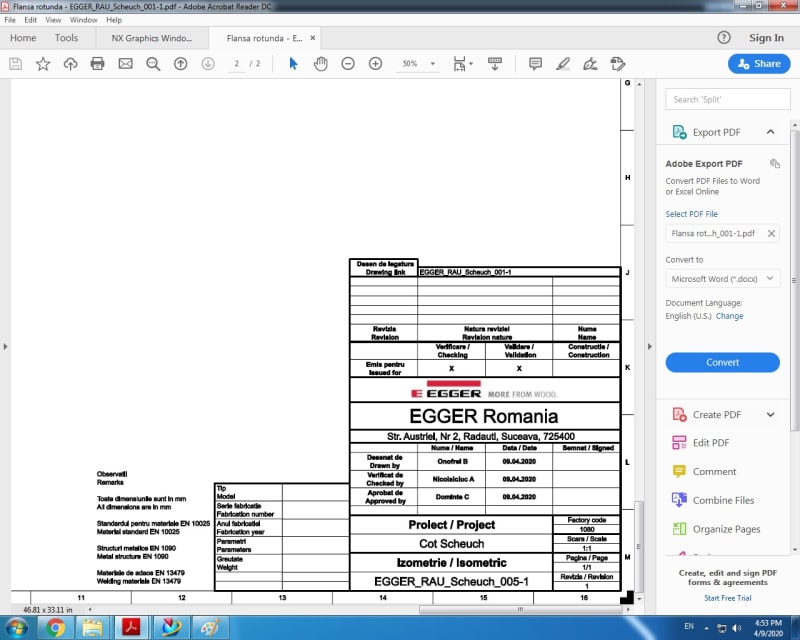Send the file by email envelope icon
The width and height of the screenshot is (800, 640).
coord(126,64)
